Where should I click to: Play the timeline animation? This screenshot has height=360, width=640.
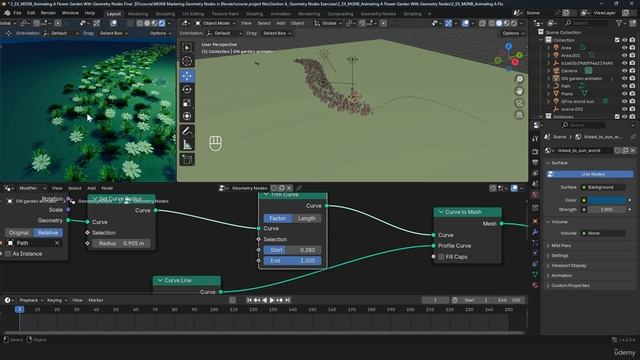point(272,300)
